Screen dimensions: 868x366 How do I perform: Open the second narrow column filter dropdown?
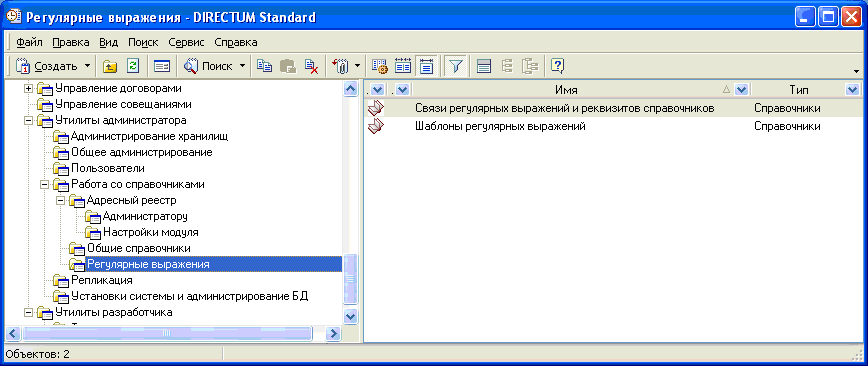(402, 90)
